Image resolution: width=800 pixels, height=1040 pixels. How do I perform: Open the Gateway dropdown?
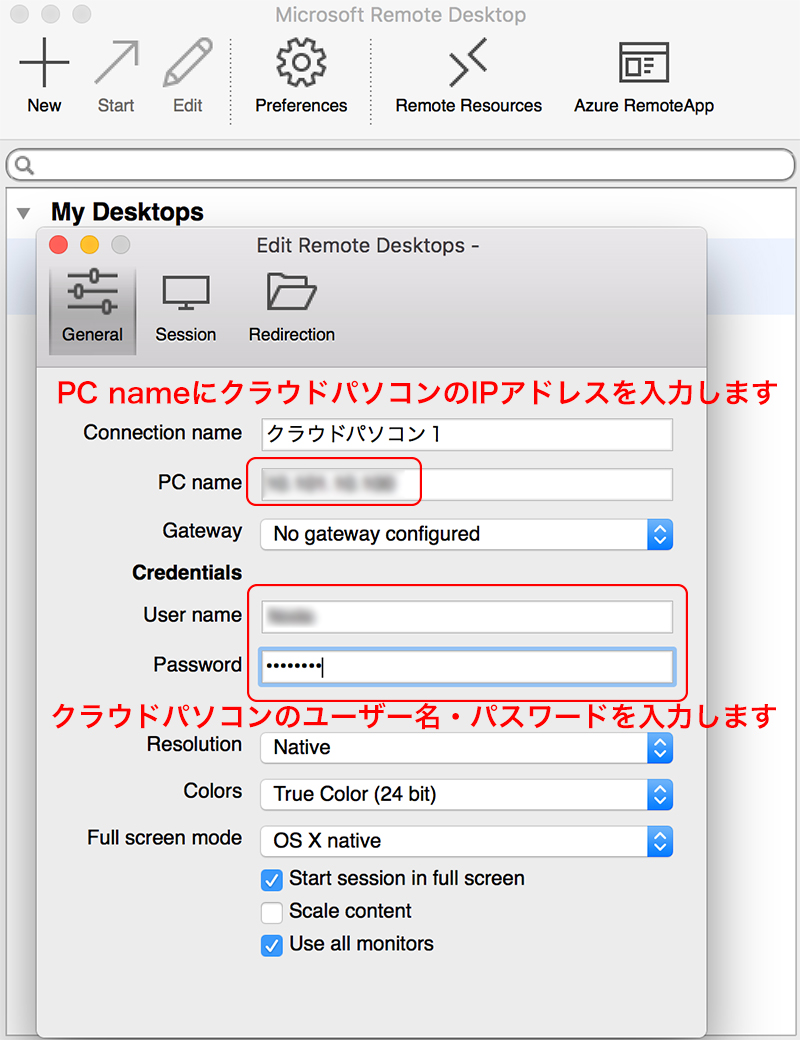467,535
